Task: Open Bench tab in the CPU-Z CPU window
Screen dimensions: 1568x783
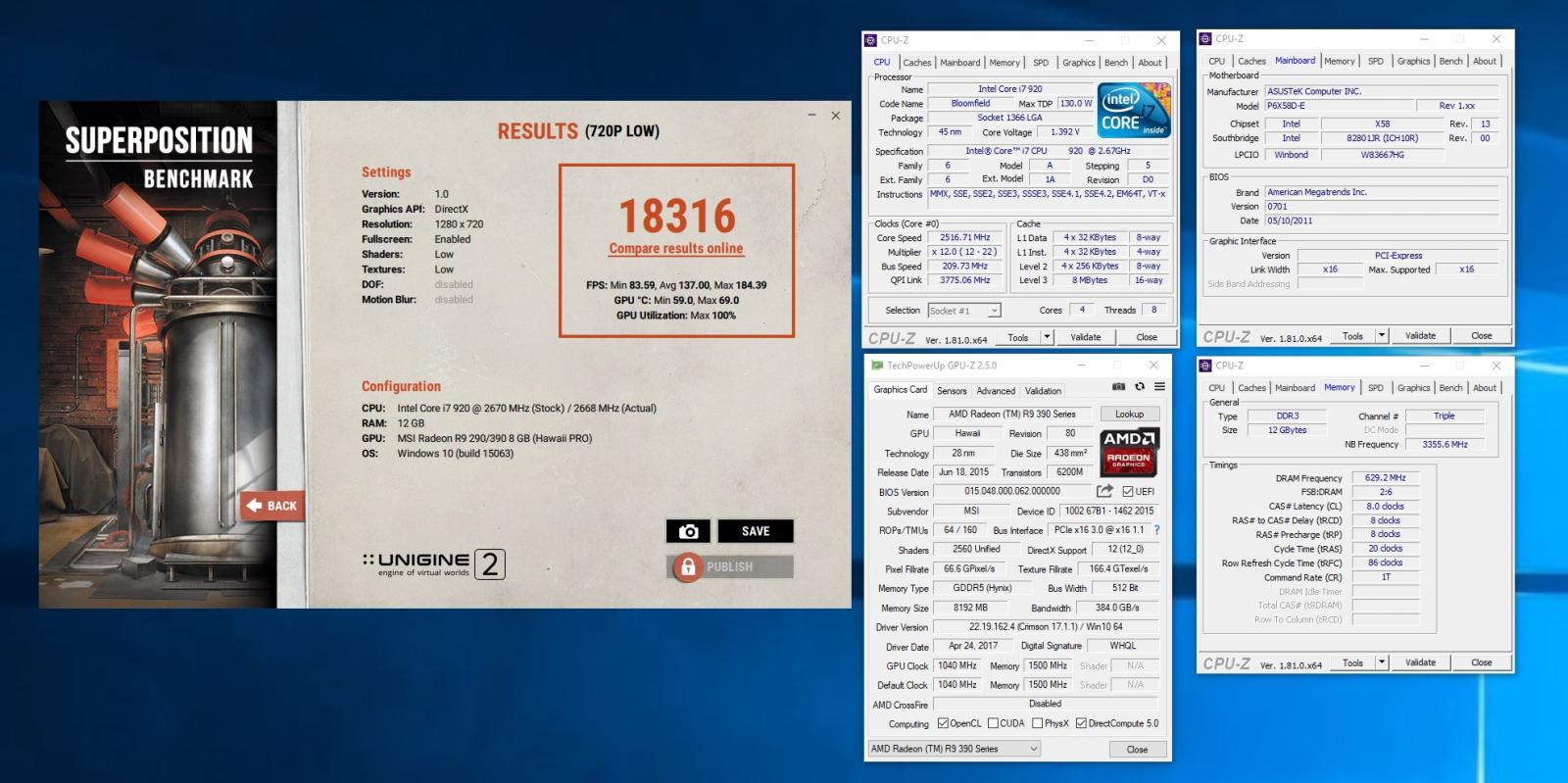Action: click(1116, 63)
